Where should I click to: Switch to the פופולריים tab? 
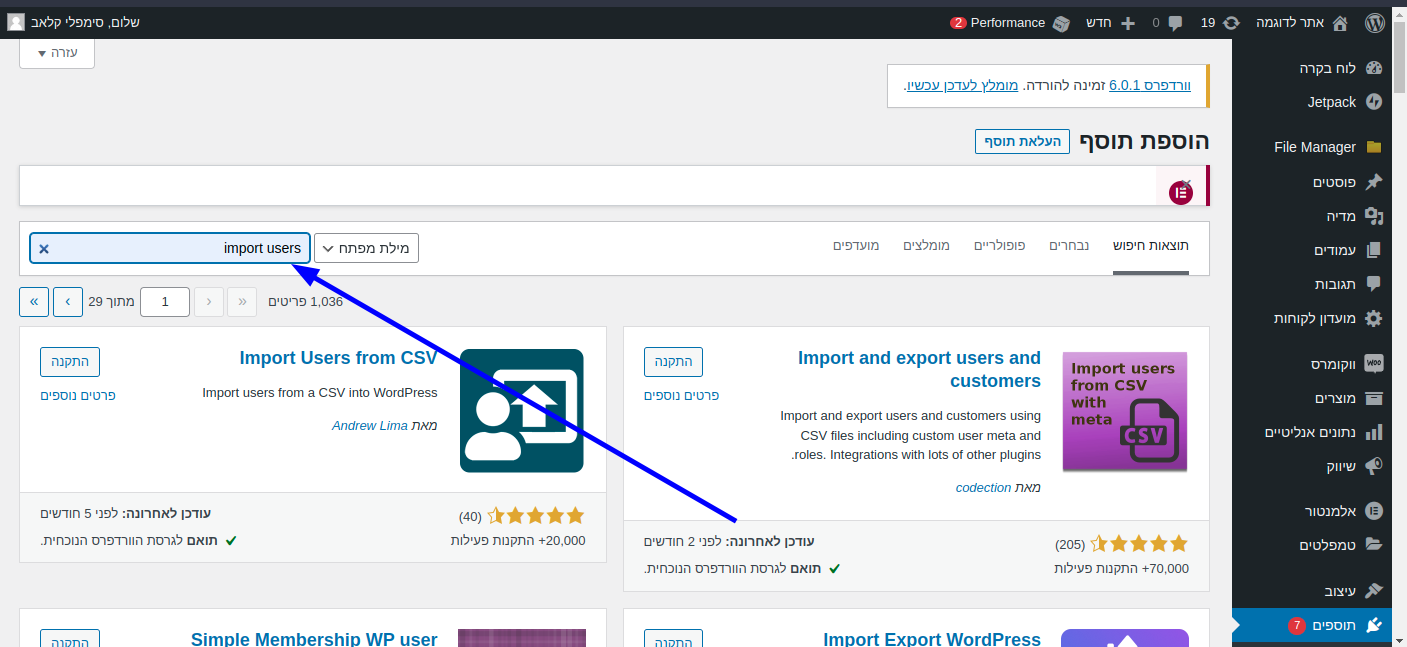click(1000, 246)
